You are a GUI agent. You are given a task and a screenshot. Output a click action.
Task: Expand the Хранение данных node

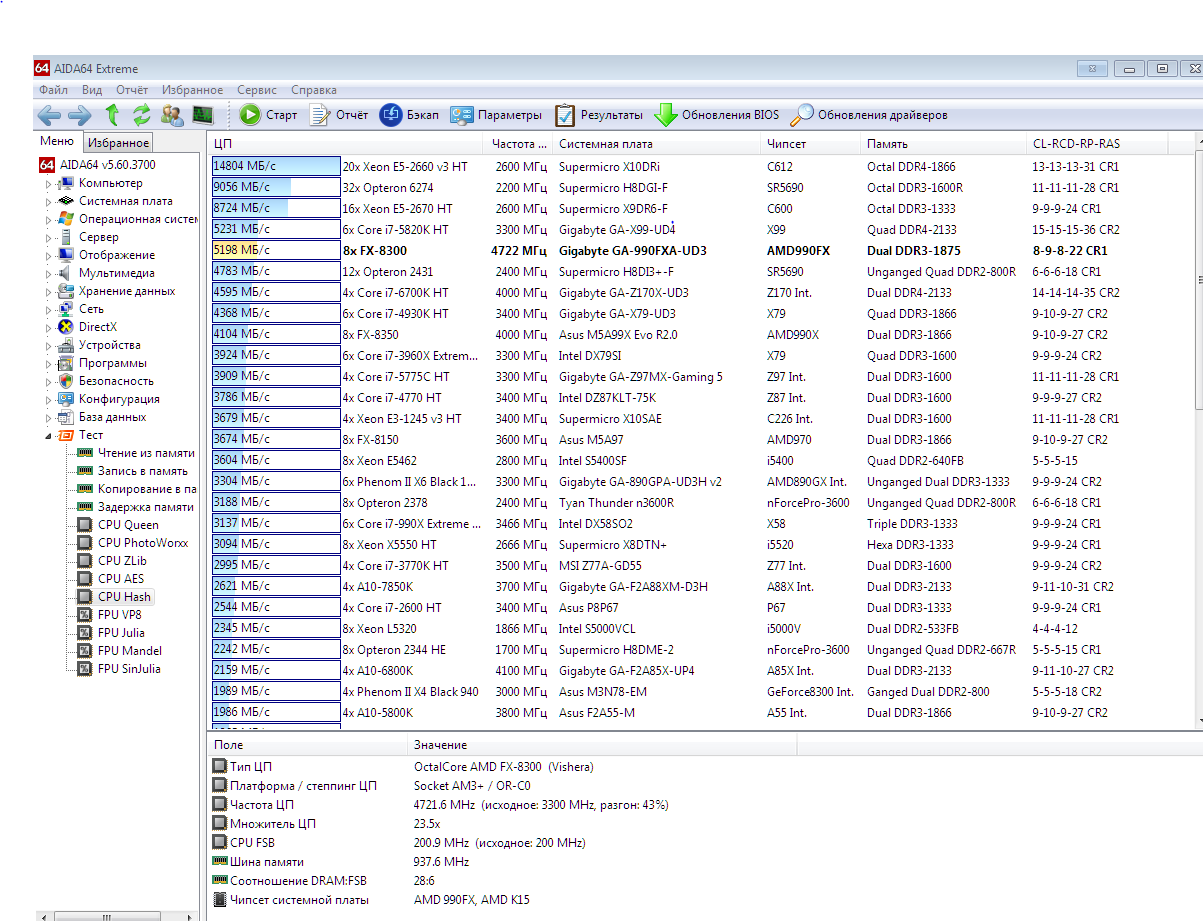pos(48,292)
